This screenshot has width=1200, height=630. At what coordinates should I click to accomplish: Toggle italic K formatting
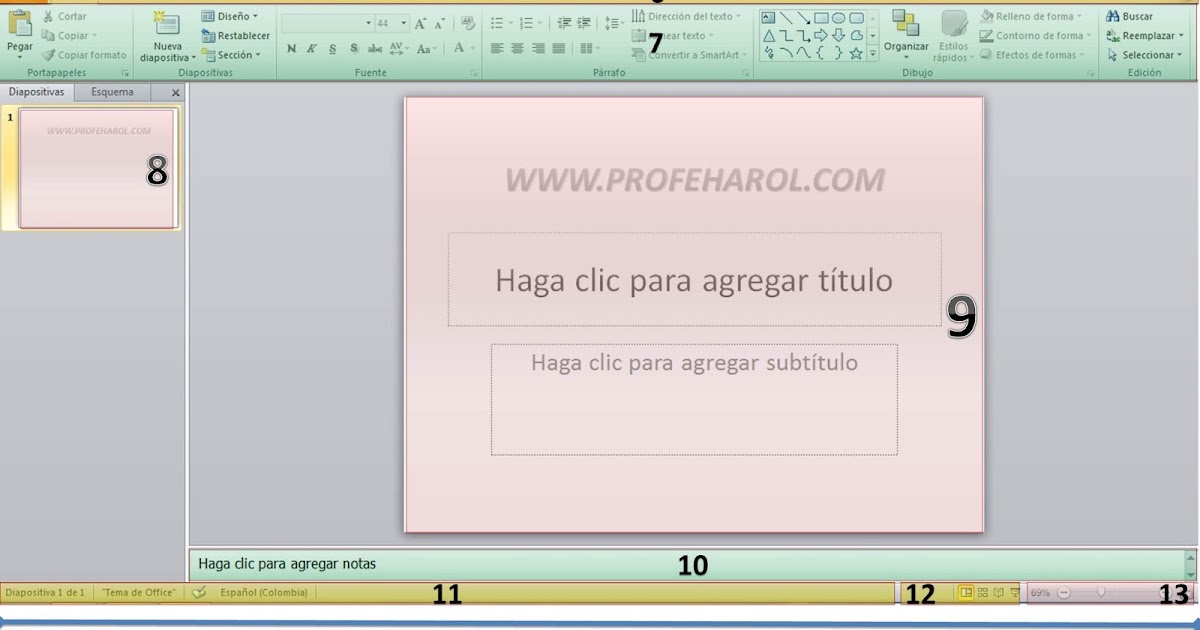(x=312, y=48)
